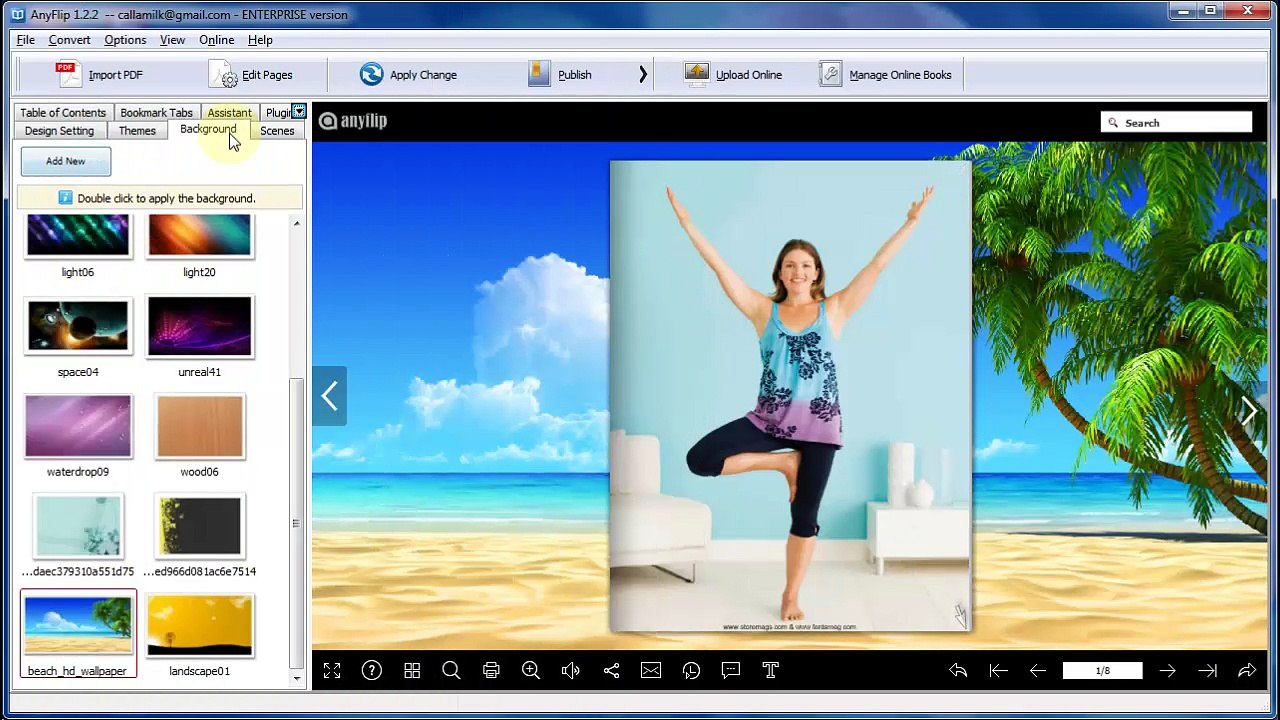The width and height of the screenshot is (1280, 720).
Task: Switch to Design Setting tab
Action: click(59, 131)
